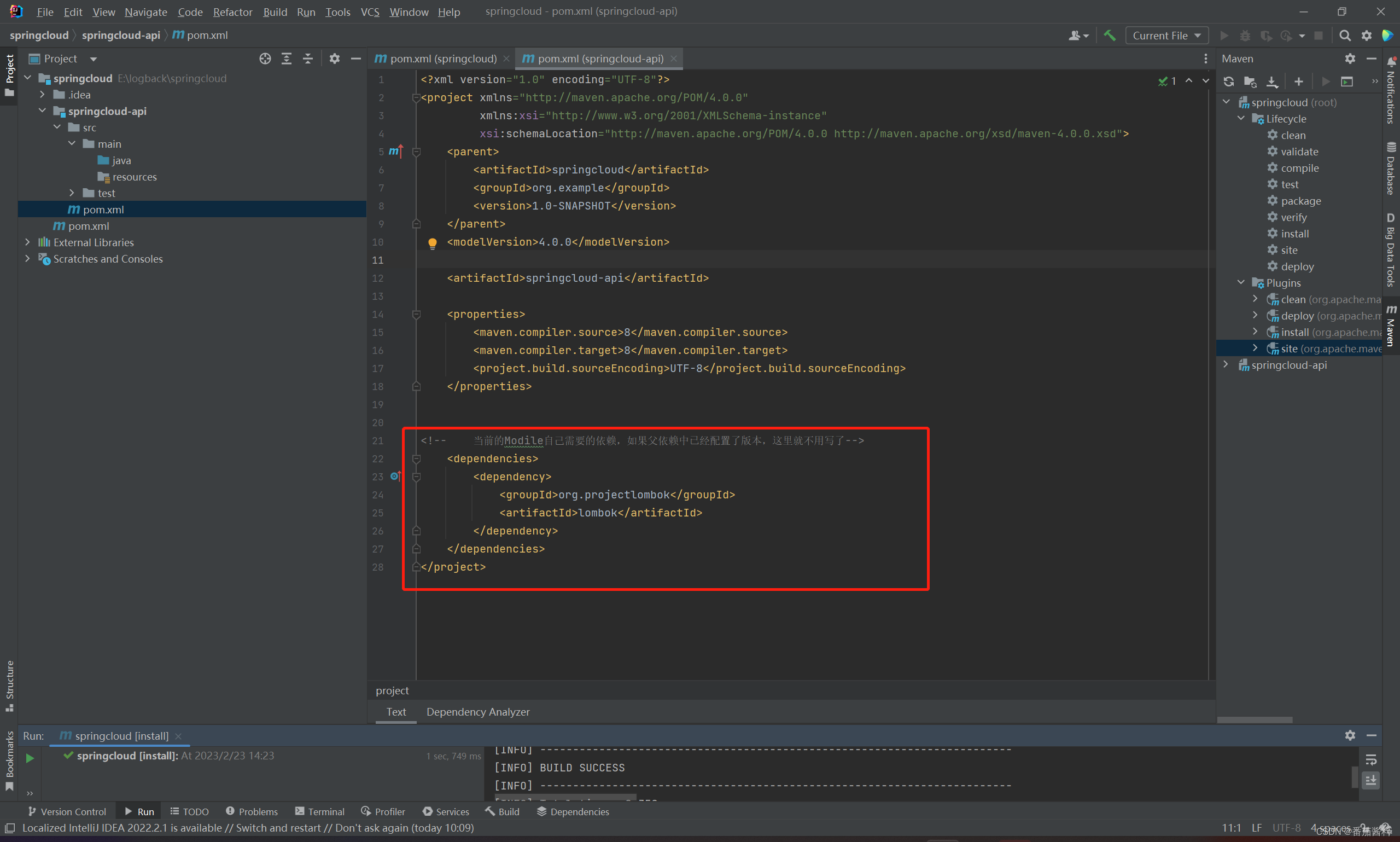The height and width of the screenshot is (842, 1400).
Task: Click Collapse All in Project panel
Action: [x=308, y=59]
